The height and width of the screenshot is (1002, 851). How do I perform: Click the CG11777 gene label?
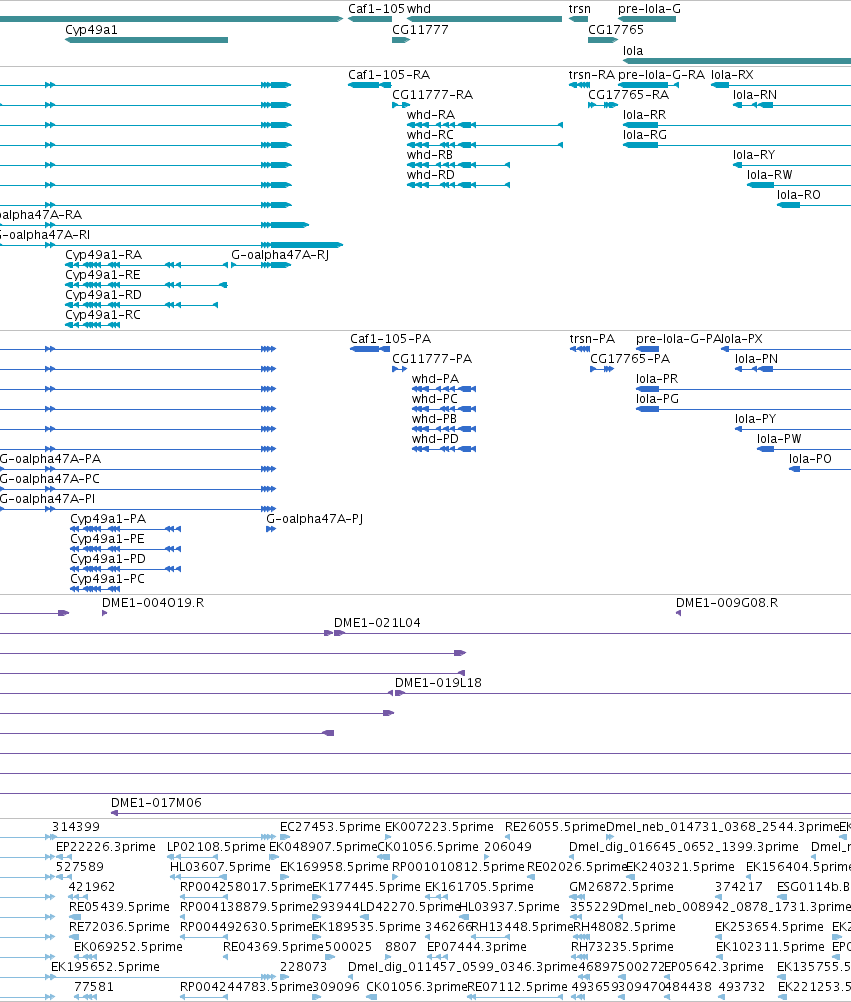pyautogui.click(x=420, y=30)
